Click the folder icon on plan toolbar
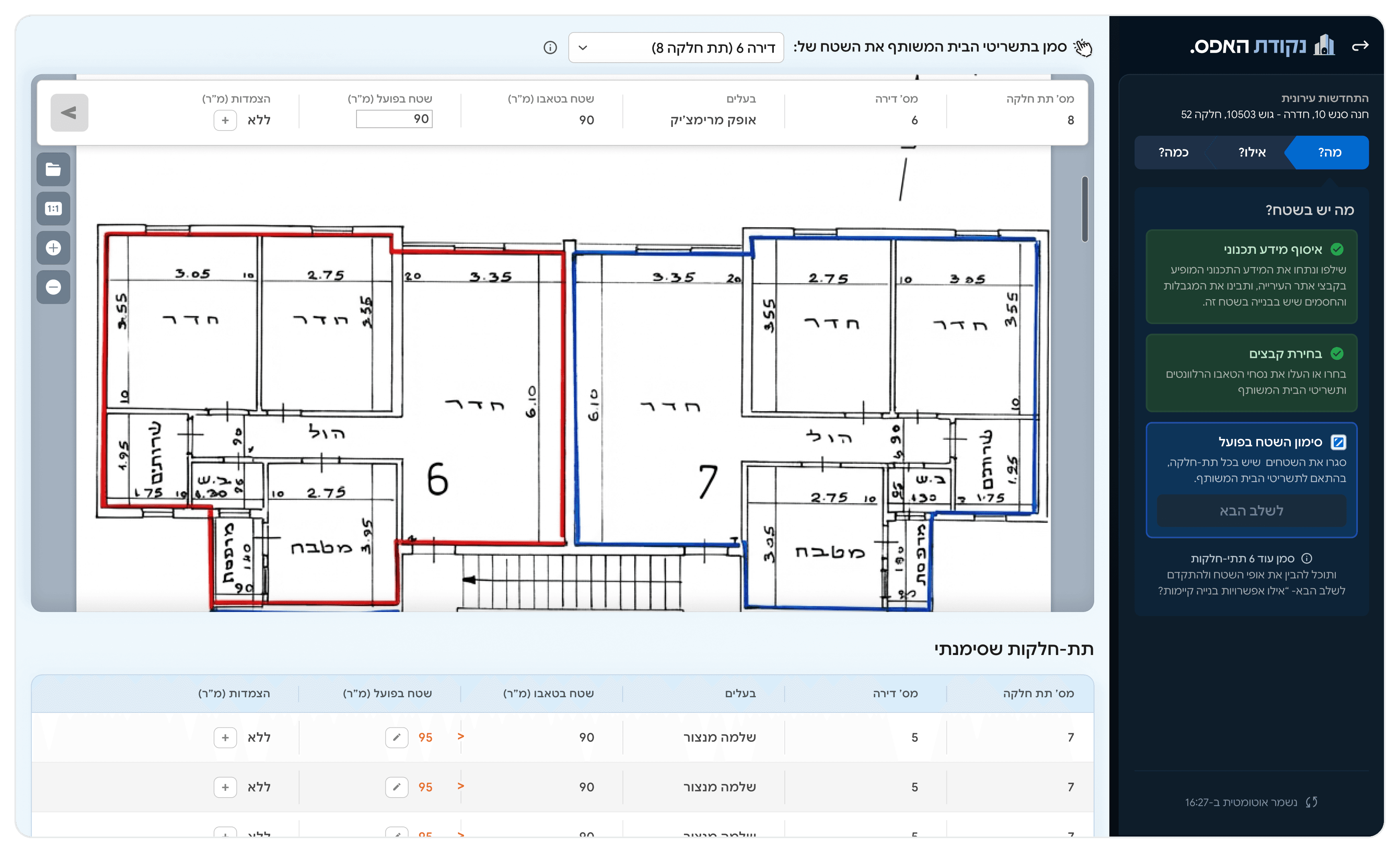Image resolution: width=1400 pixels, height=853 pixels. pyautogui.click(x=53, y=169)
